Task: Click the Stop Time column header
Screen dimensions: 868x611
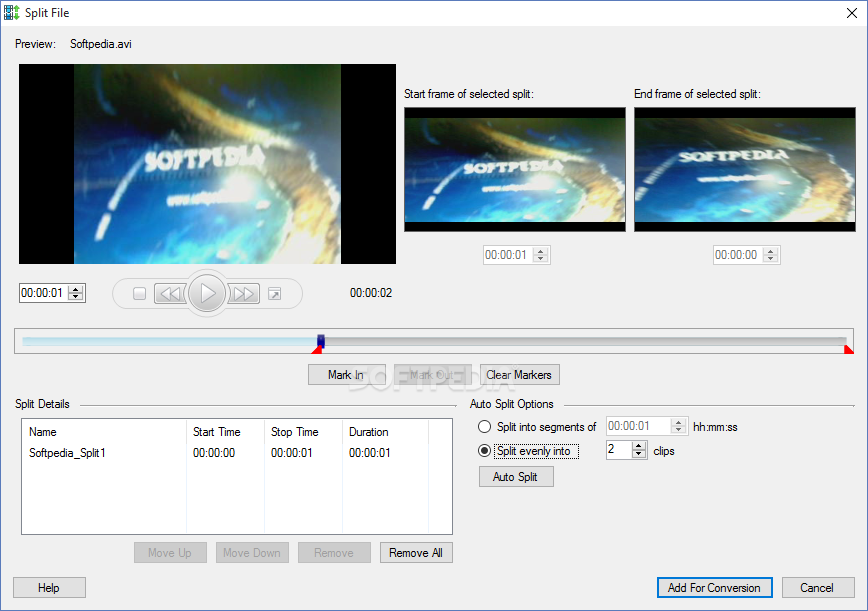Action: point(303,432)
